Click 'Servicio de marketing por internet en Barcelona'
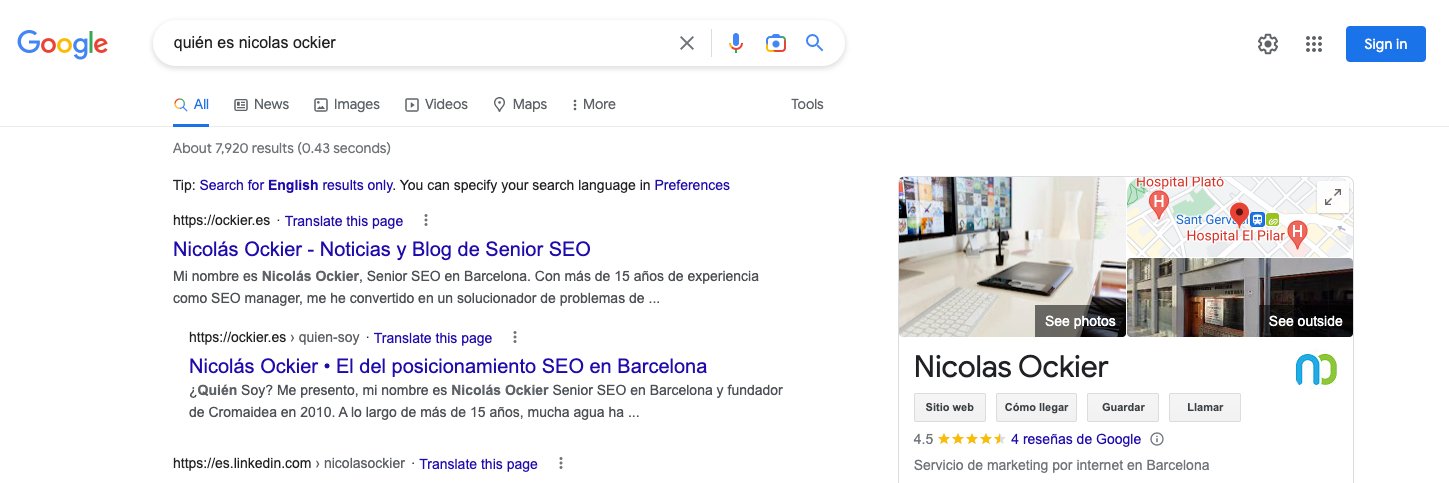 tap(1062, 465)
